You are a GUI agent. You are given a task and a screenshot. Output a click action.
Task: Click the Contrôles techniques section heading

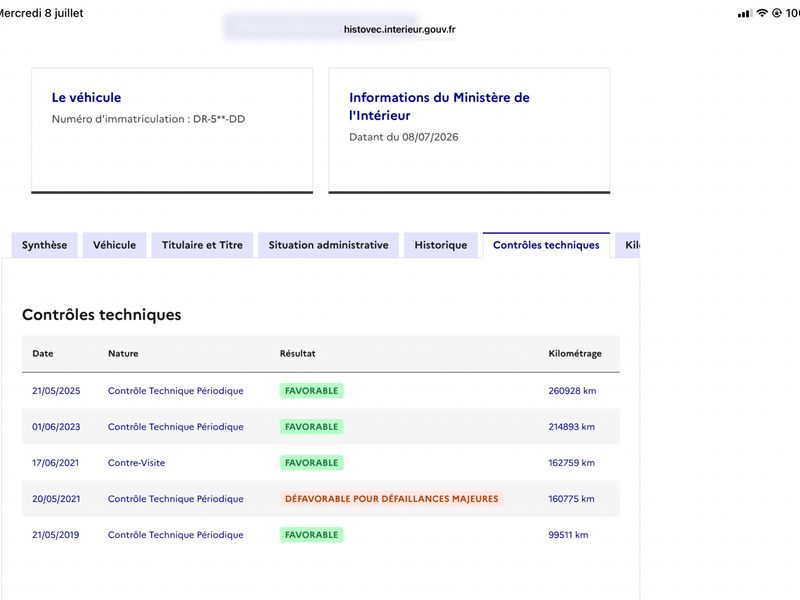point(102,315)
